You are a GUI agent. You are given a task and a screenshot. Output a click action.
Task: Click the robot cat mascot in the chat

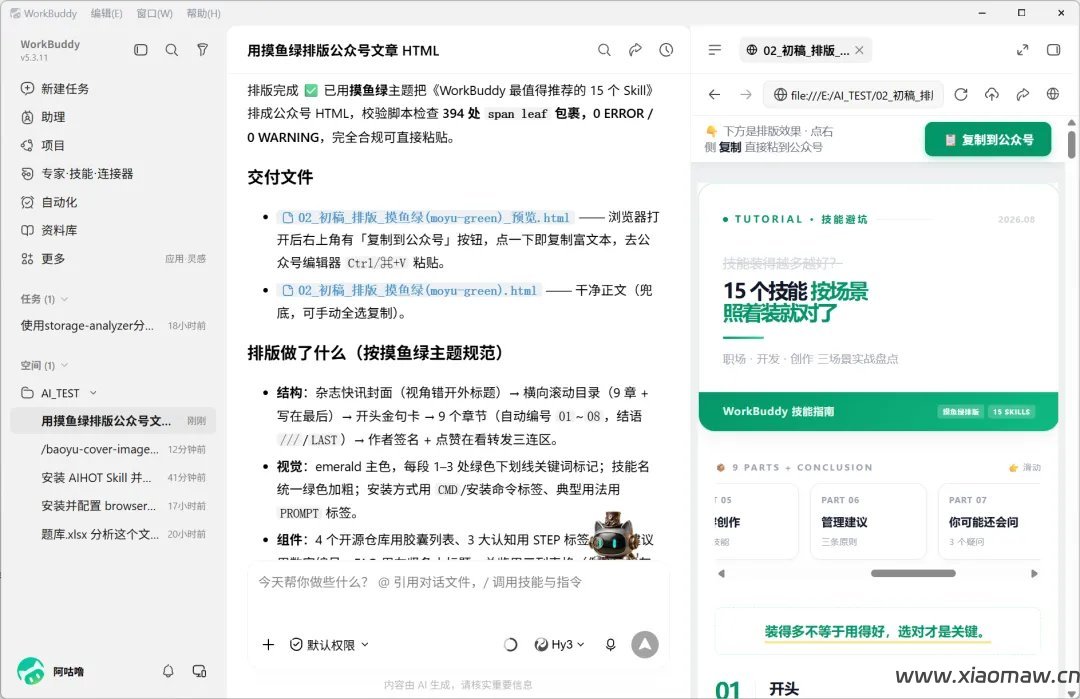[613, 537]
